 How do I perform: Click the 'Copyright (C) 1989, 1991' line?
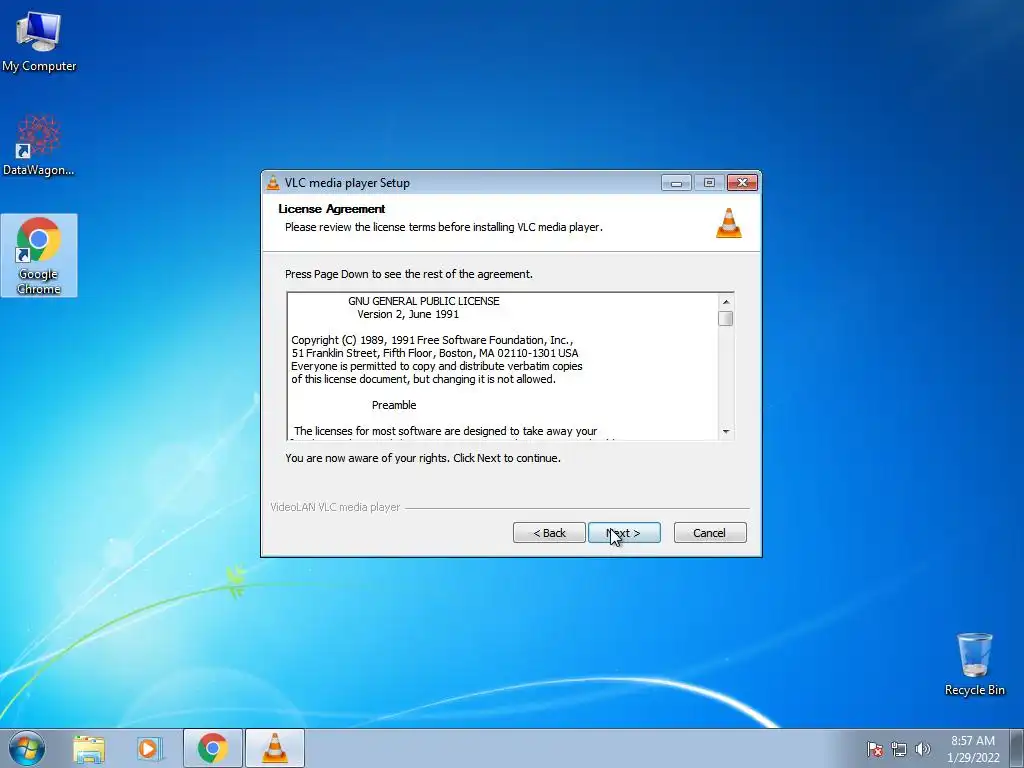pyautogui.click(x=432, y=340)
